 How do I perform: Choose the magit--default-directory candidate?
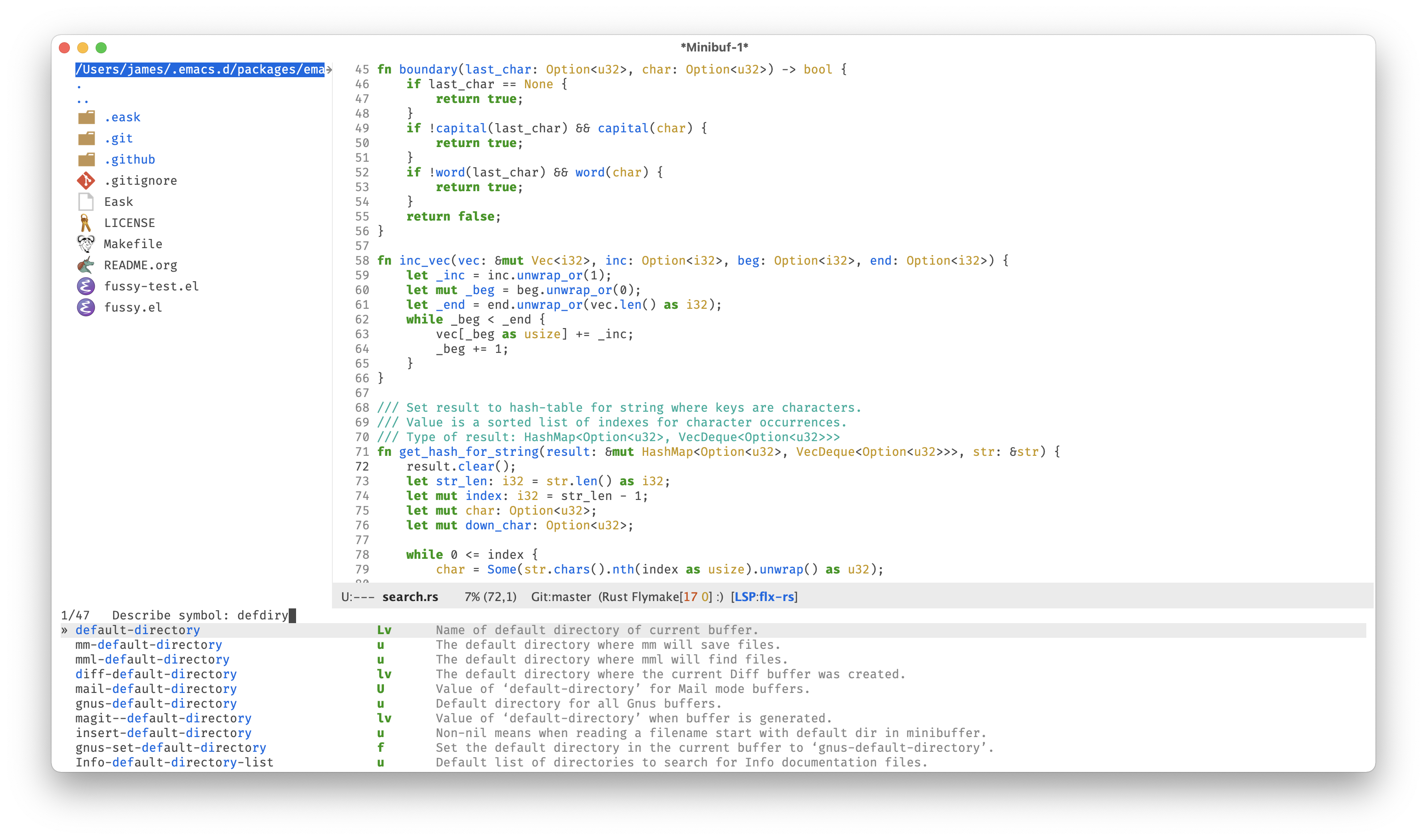click(x=163, y=718)
